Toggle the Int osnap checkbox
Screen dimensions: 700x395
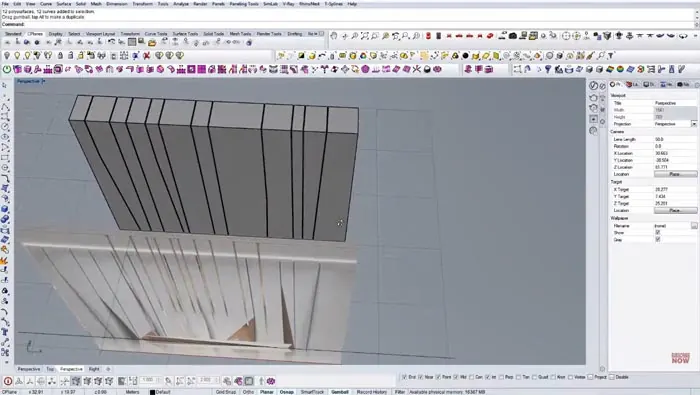[488, 377]
